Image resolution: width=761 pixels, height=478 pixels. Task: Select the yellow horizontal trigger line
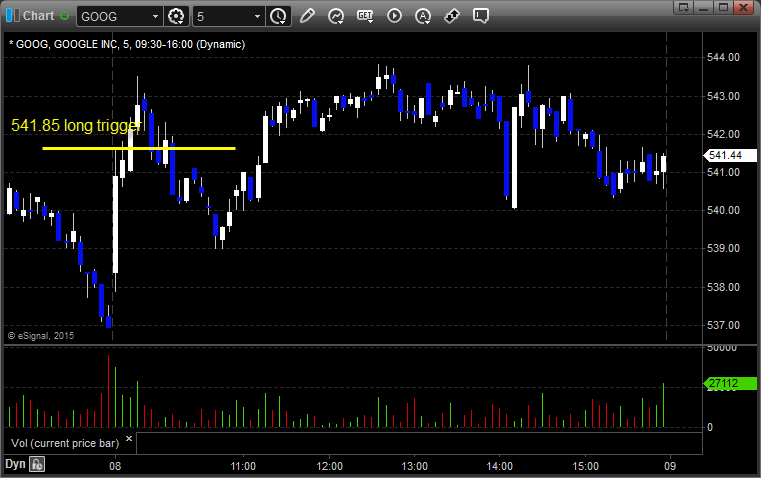(x=139, y=148)
